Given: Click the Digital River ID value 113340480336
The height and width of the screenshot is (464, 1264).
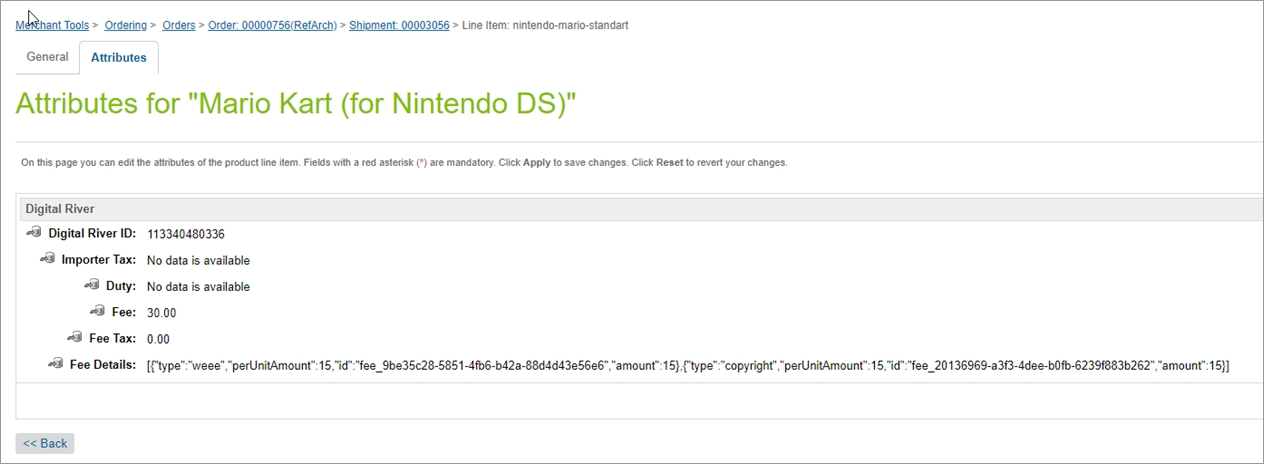Looking at the screenshot, I should 186,234.
